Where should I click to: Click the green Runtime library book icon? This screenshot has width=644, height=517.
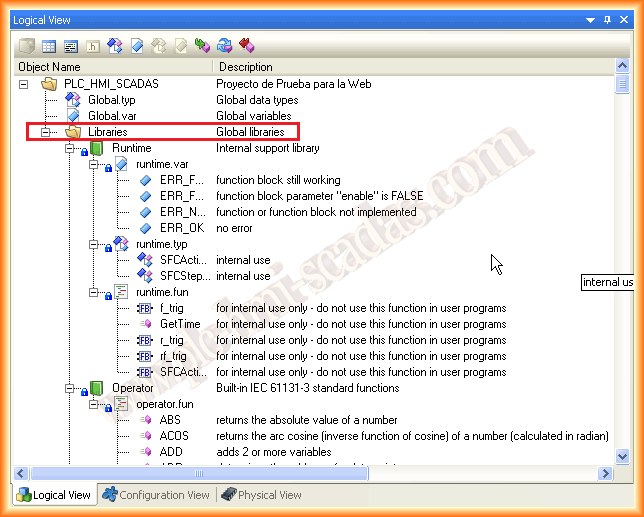click(x=97, y=148)
